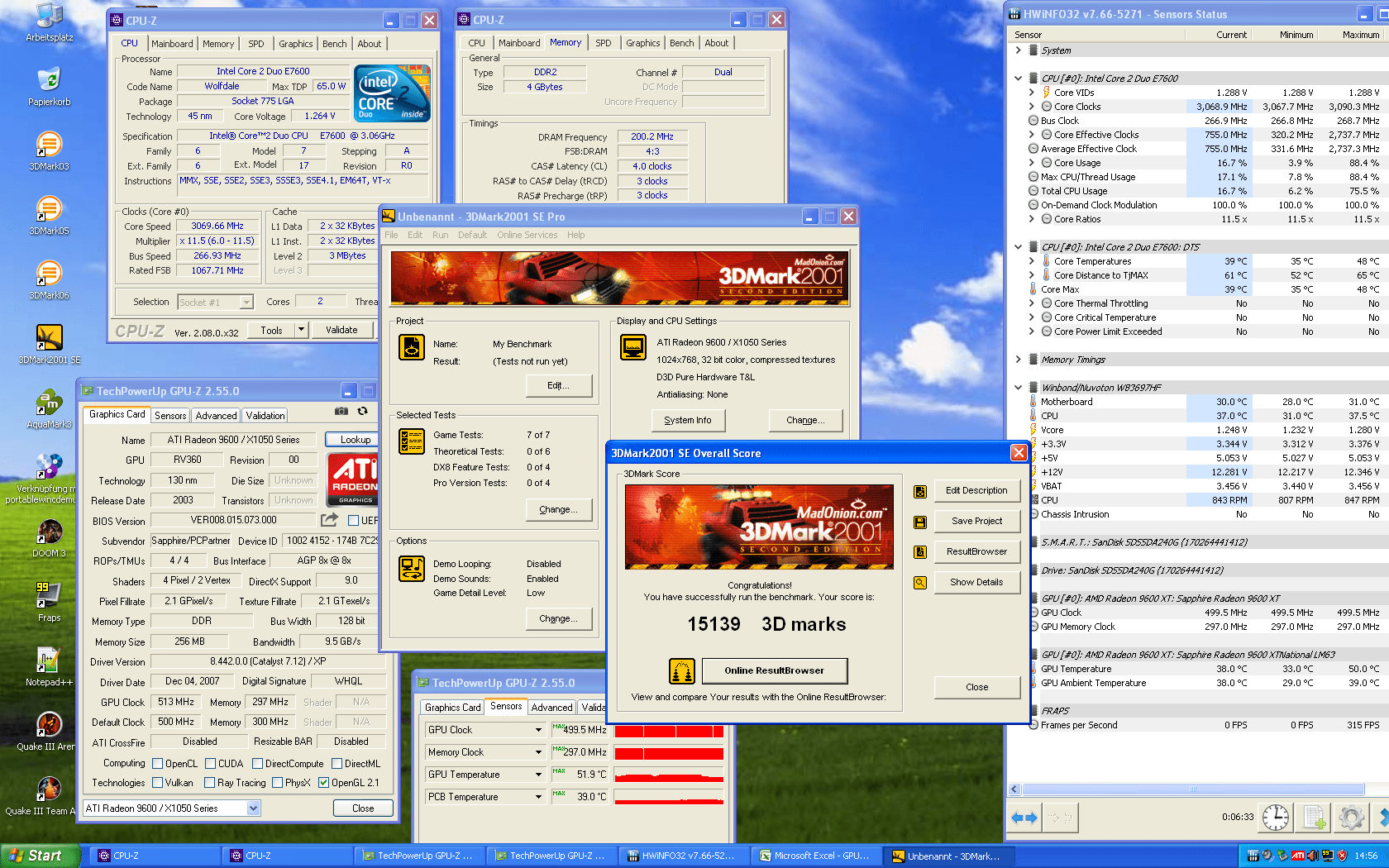Toggle the OpenGL 2.1 checkbox
1389x868 pixels.
(x=324, y=783)
